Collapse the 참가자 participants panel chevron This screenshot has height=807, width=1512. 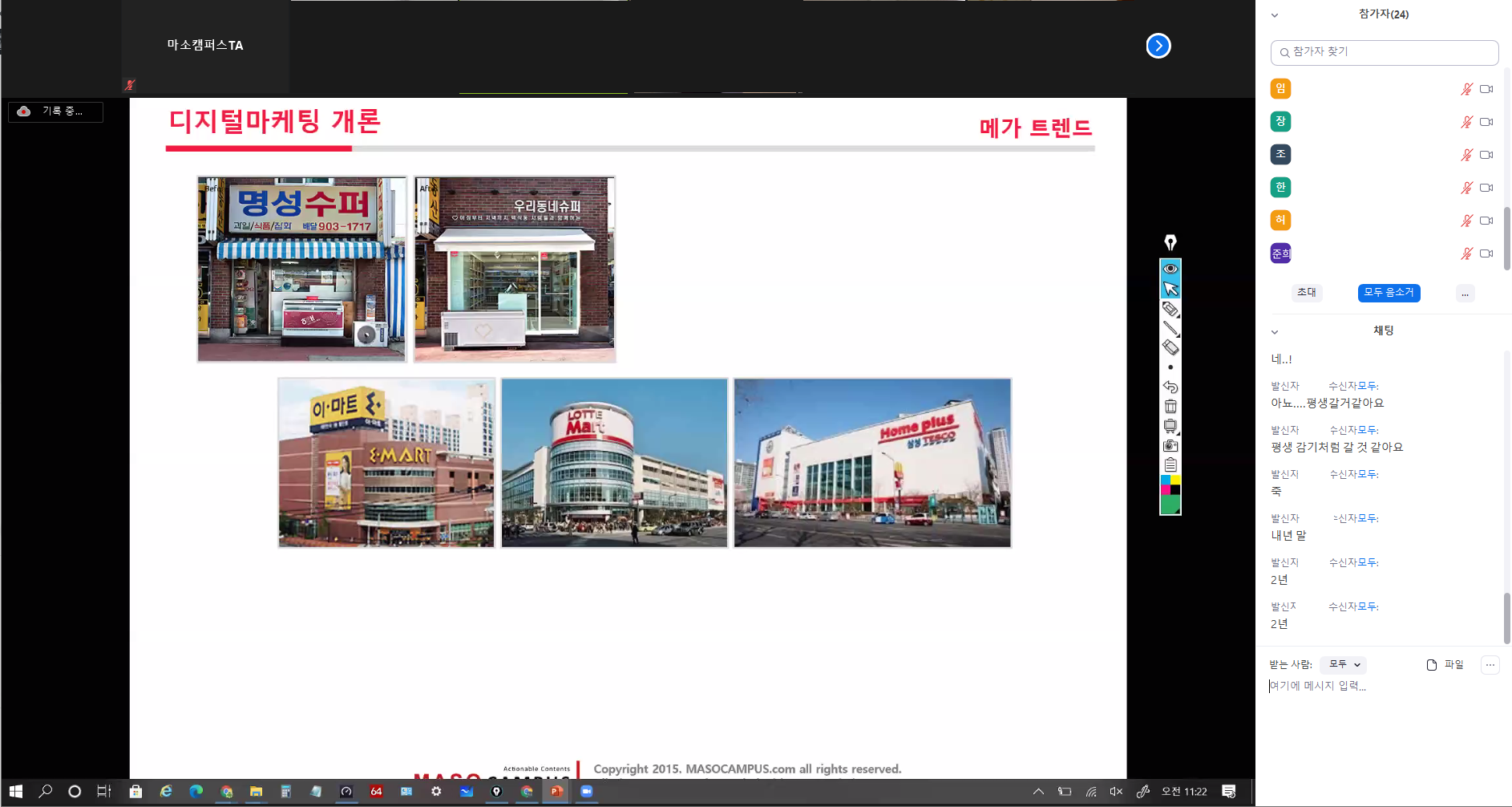1275,15
